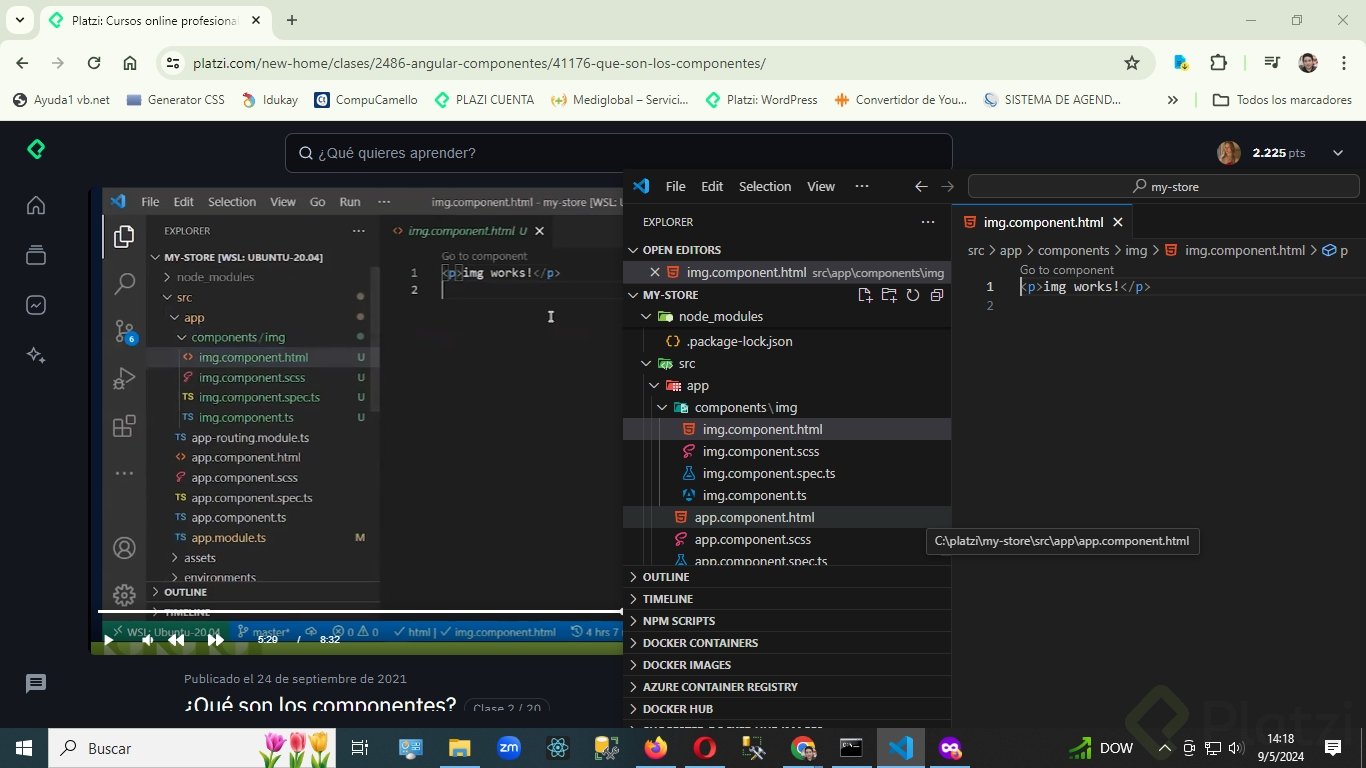This screenshot has height=768, width=1366.
Task: Open Chrome extensions puzzle icon
Action: (x=1218, y=63)
